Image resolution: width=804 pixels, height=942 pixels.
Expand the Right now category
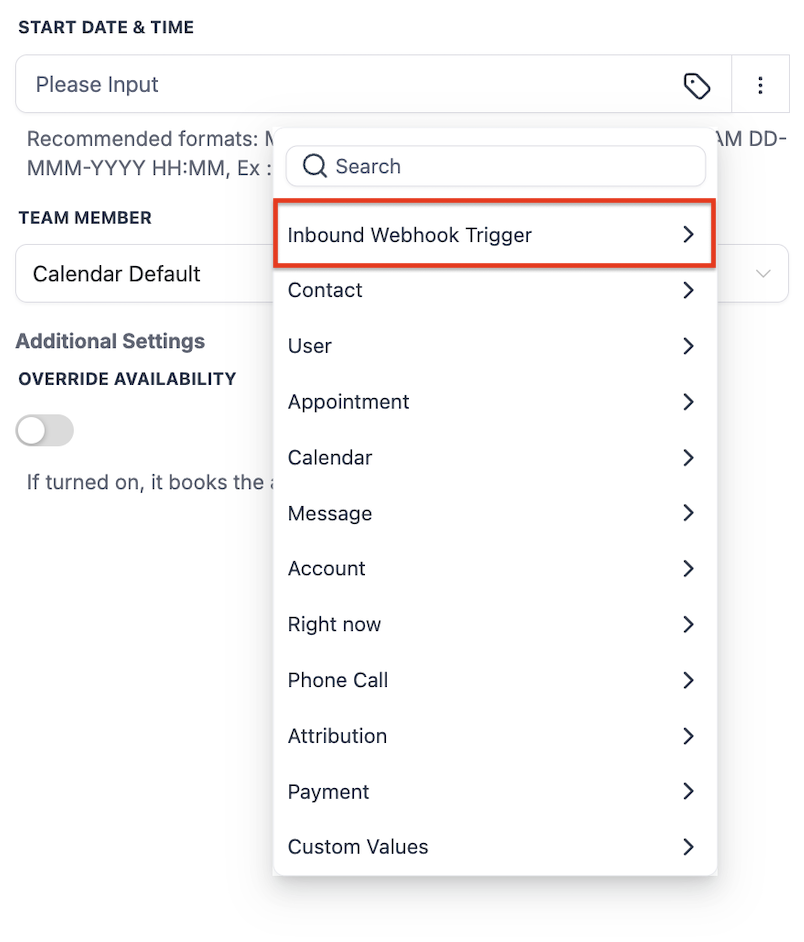[x=495, y=624]
